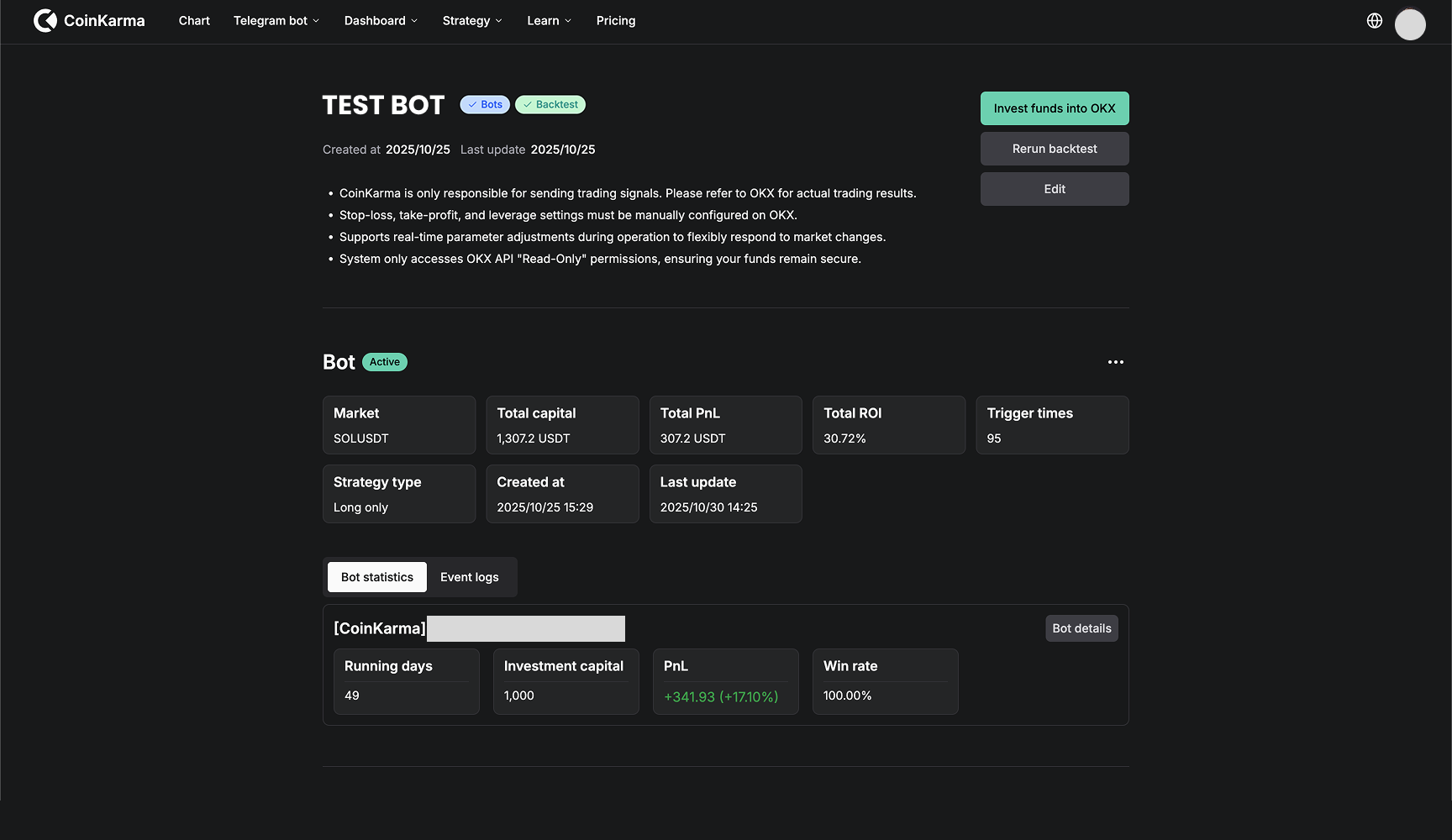Open the language globe selector
Image resolution: width=1452 pixels, height=840 pixels.
[x=1374, y=21]
